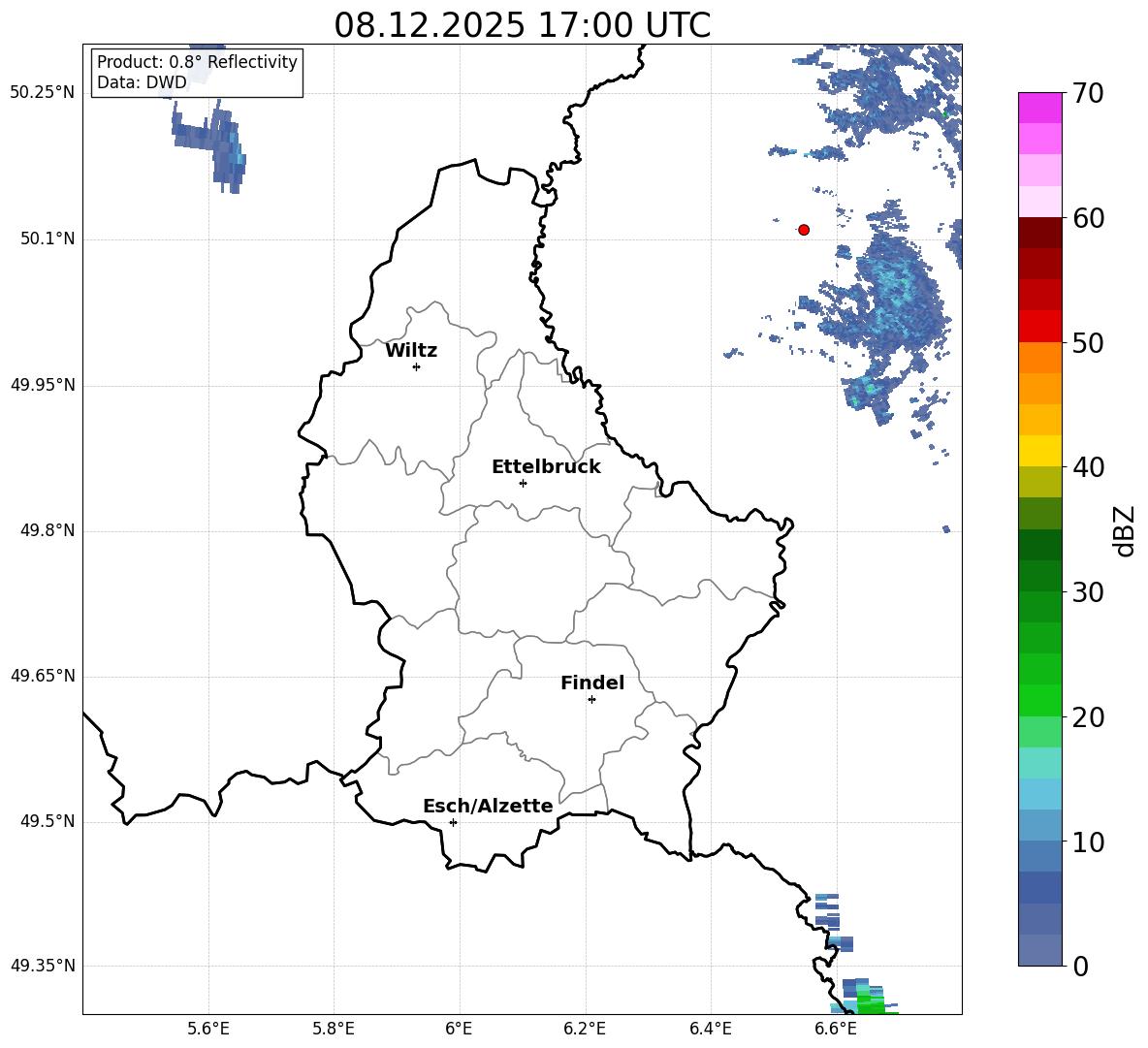Click the colorbar tick label 30

[x=1088, y=592]
